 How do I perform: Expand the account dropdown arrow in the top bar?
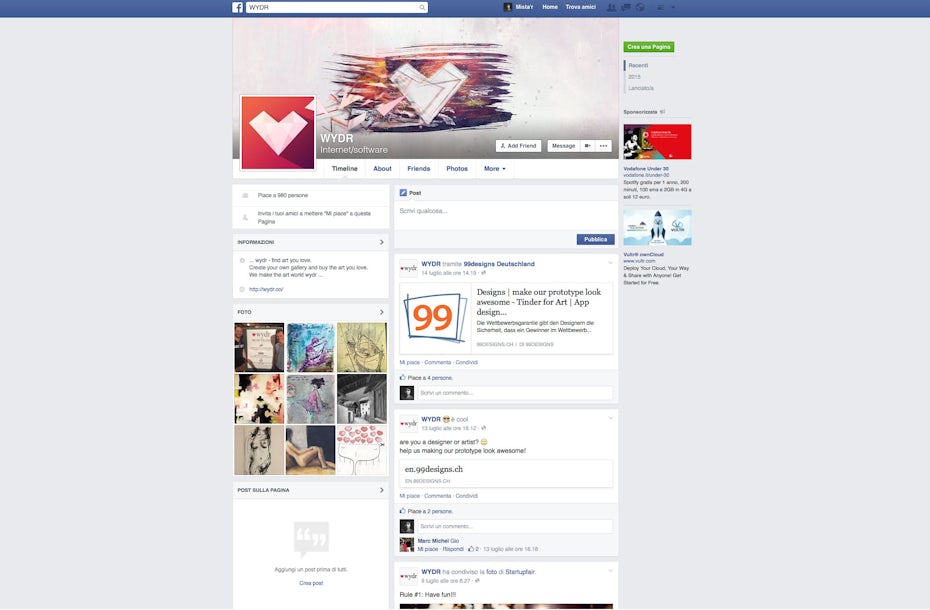(x=673, y=7)
